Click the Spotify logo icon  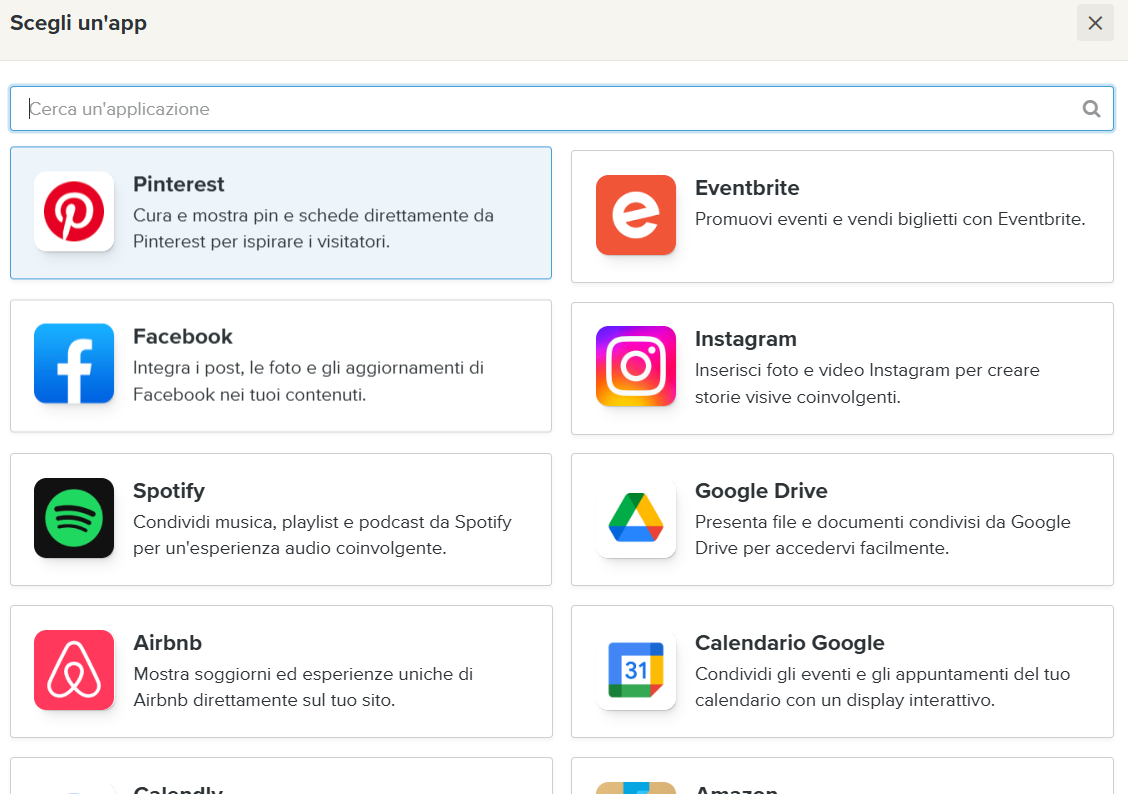pos(74,518)
